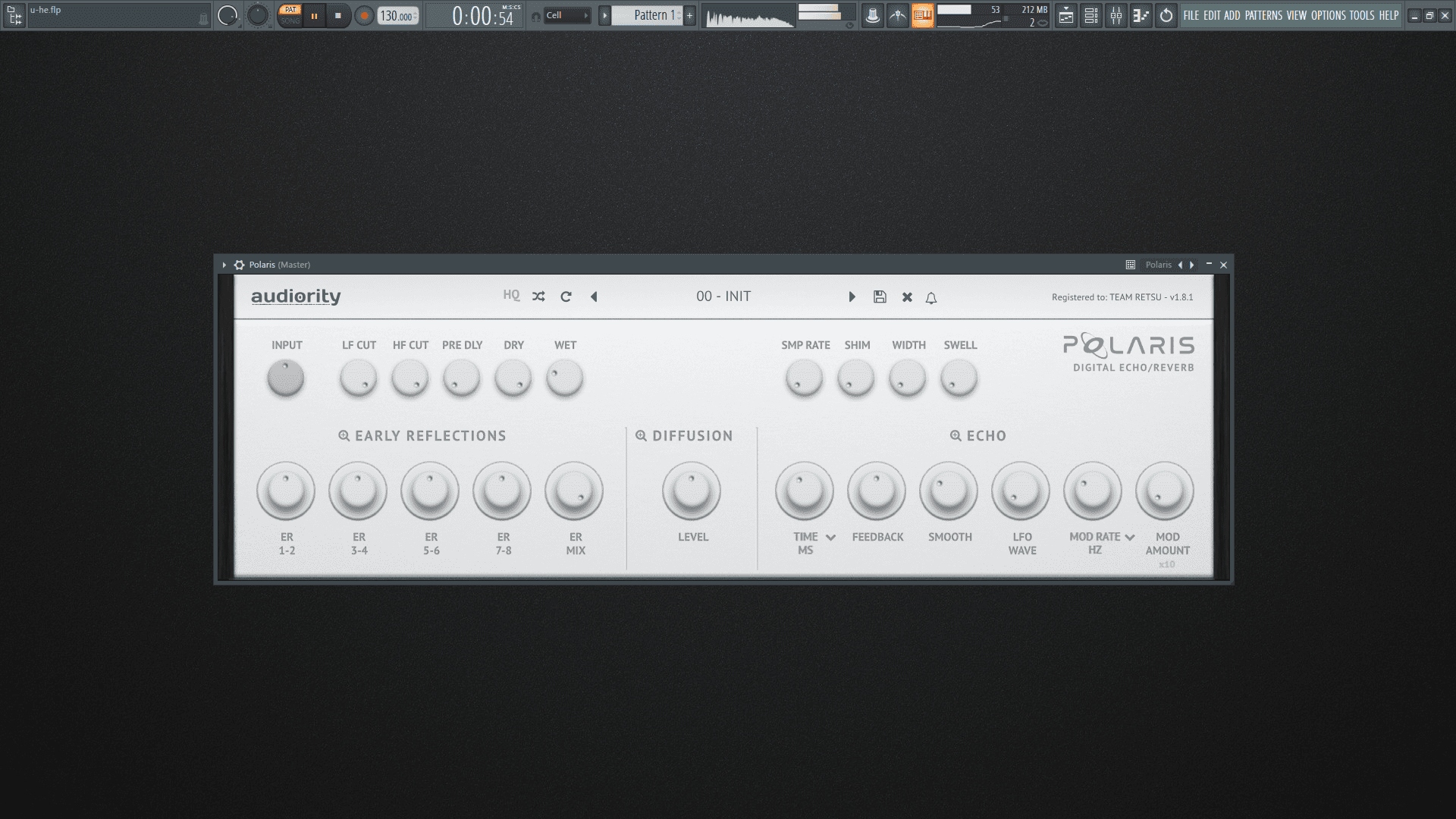This screenshot has width=1456, height=819.
Task: Add a new pattern with the plus button
Action: point(690,15)
